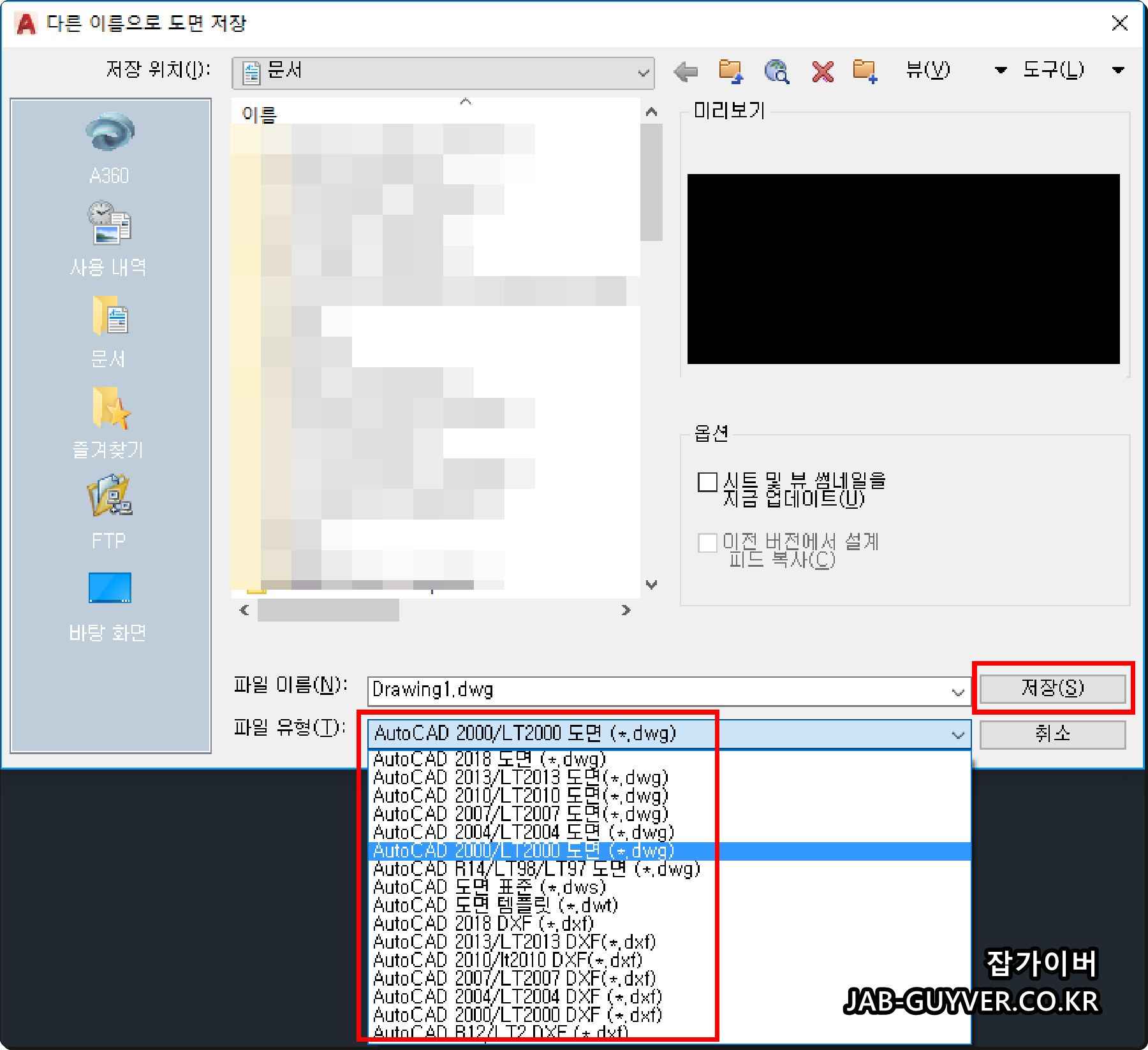The height and width of the screenshot is (1050, 1148).
Task: Select AutoCAD 2013/LT2013 도면 (*.dwg) option
Action: (x=669, y=778)
